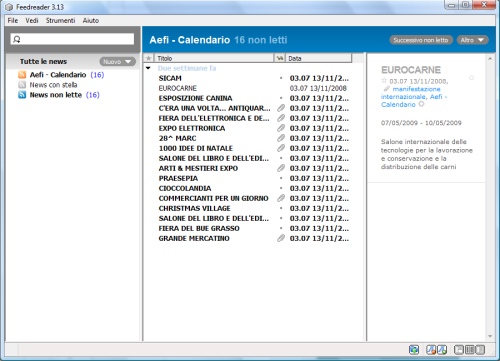Open the SICAM news item
Screen dimensions: 500x361
[x=170, y=78]
